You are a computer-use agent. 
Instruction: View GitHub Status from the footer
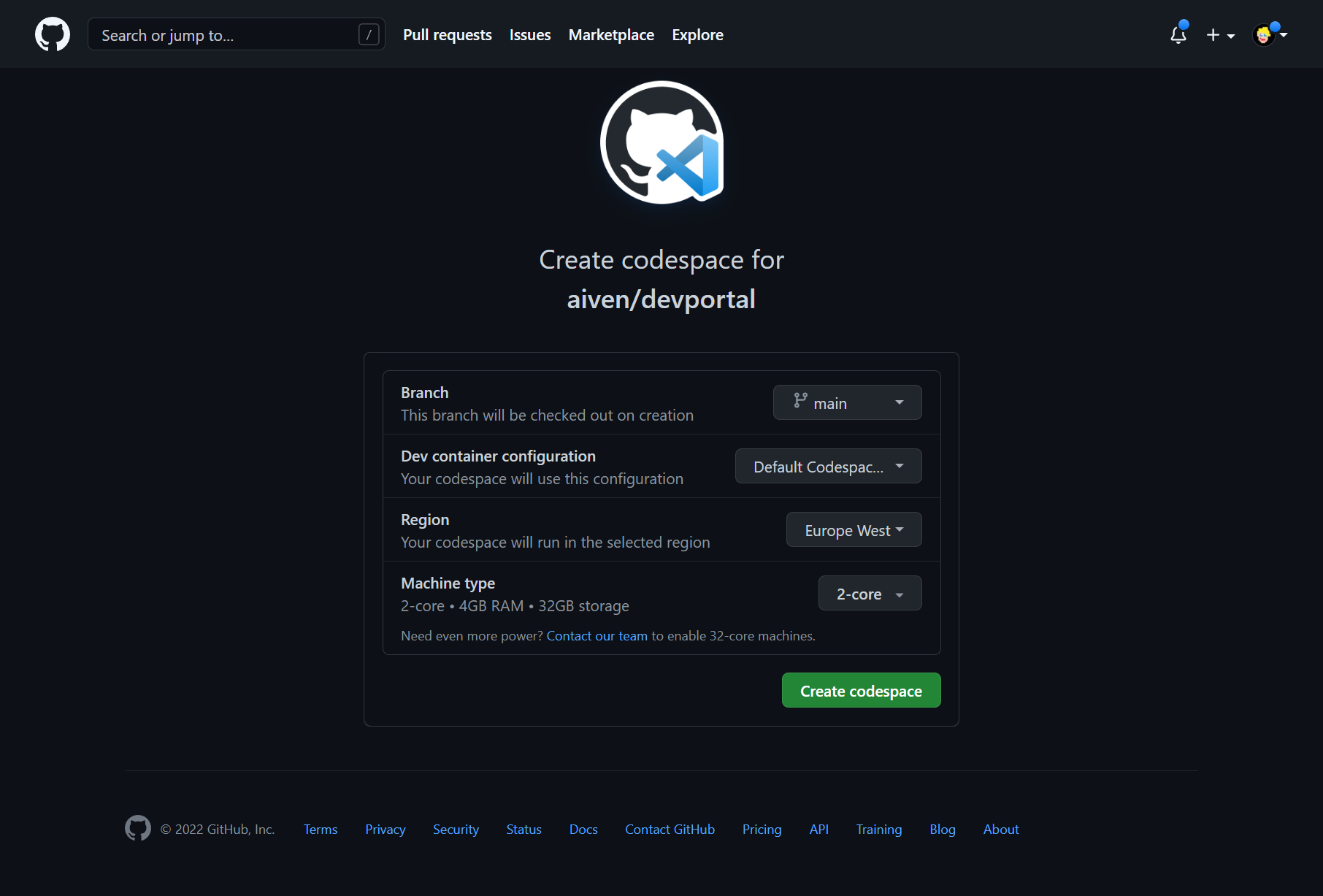[x=524, y=829]
